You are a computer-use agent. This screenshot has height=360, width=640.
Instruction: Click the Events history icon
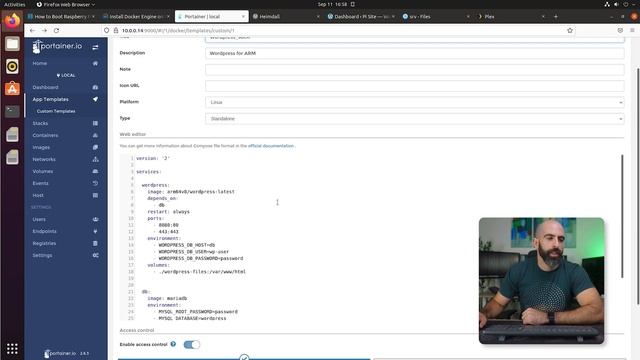click(x=95, y=183)
